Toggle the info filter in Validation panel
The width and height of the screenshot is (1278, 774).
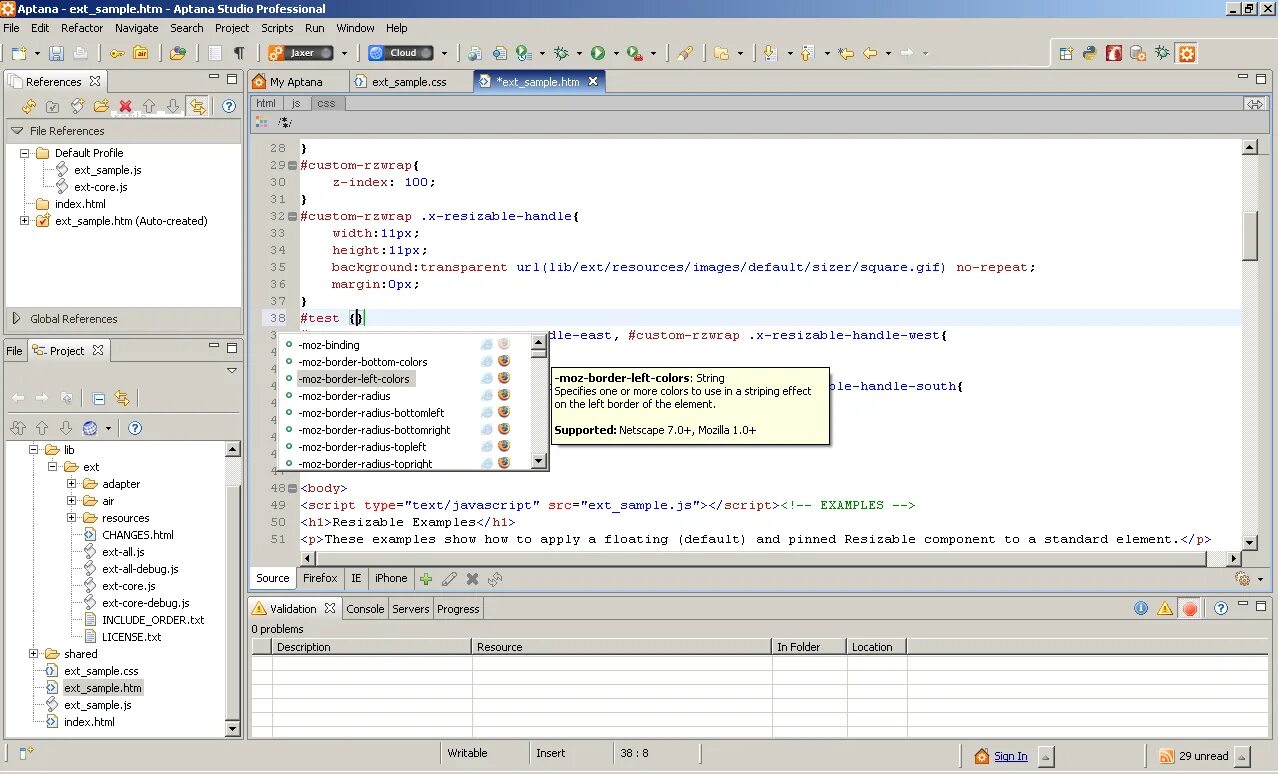[1141, 608]
